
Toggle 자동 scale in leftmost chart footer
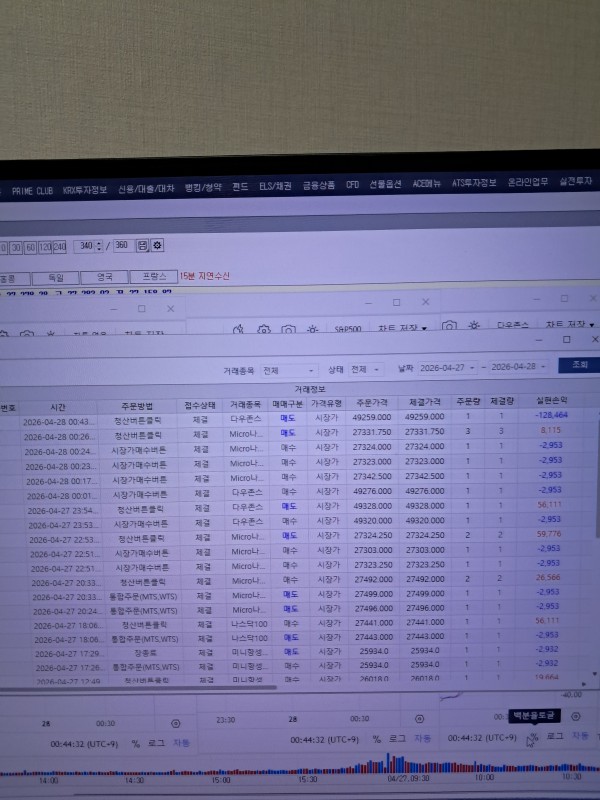[181, 743]
